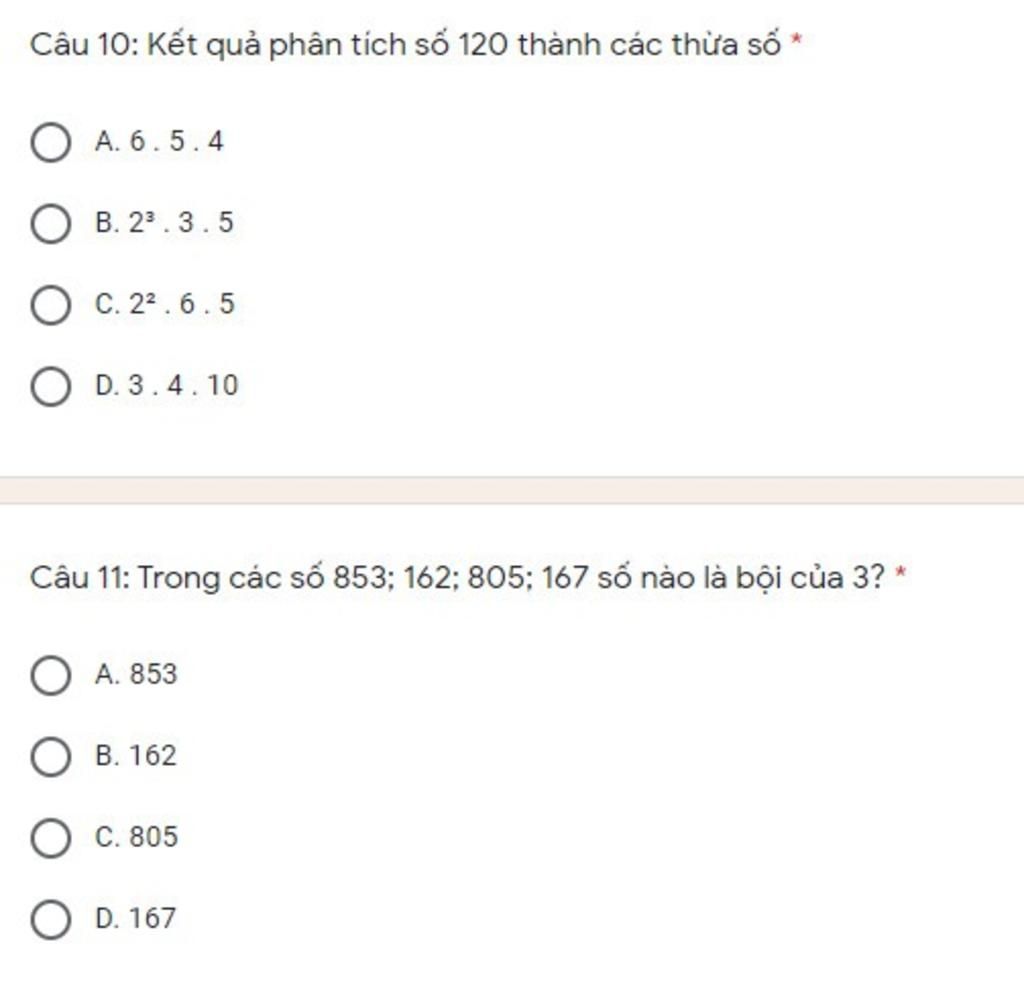1024x991 pixels.
Task: Click the label text "6 . 5 . 4"
Action: click(176, 141)
